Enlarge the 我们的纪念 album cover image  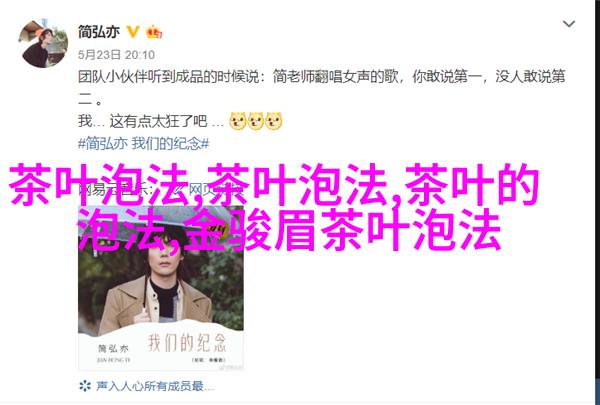(x=161, y=289)
